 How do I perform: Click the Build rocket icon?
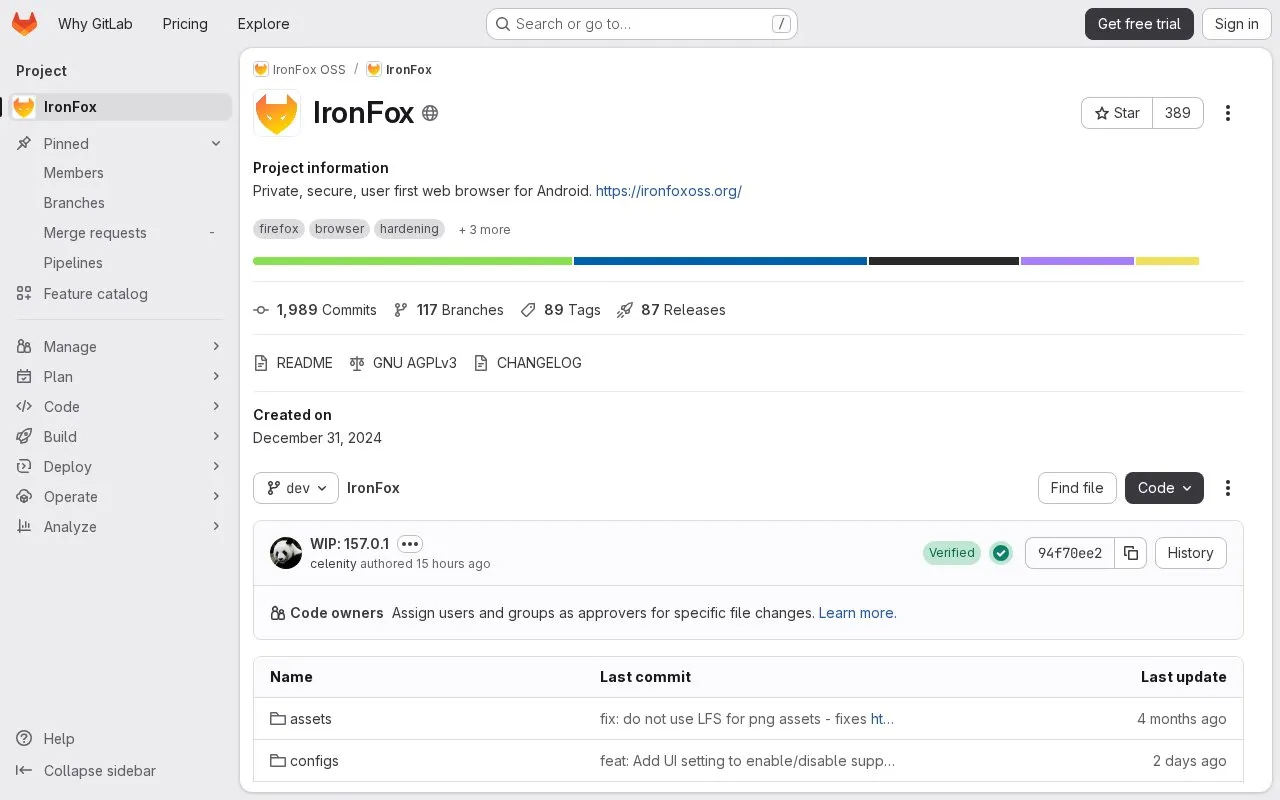point(24,437)
